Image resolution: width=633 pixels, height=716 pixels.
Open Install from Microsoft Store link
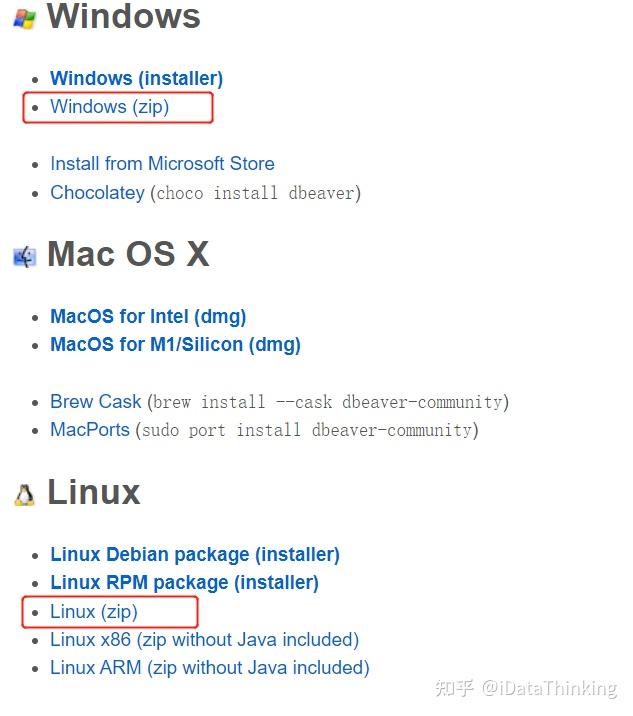pos(163,163)
